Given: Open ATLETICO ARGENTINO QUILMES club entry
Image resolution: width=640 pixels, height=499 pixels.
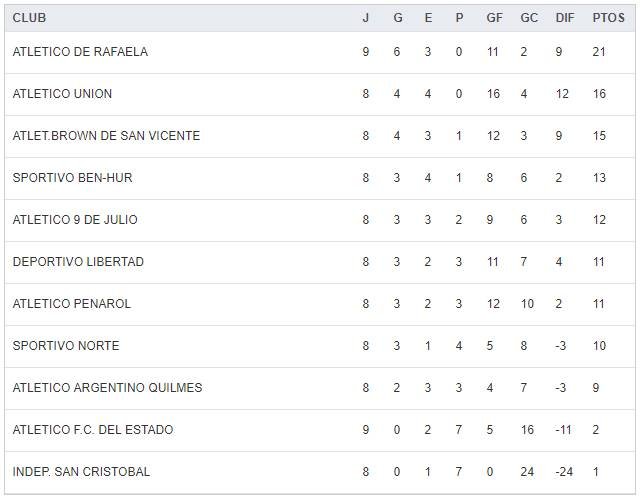Looking at the screenshot, I should [107, 388].
